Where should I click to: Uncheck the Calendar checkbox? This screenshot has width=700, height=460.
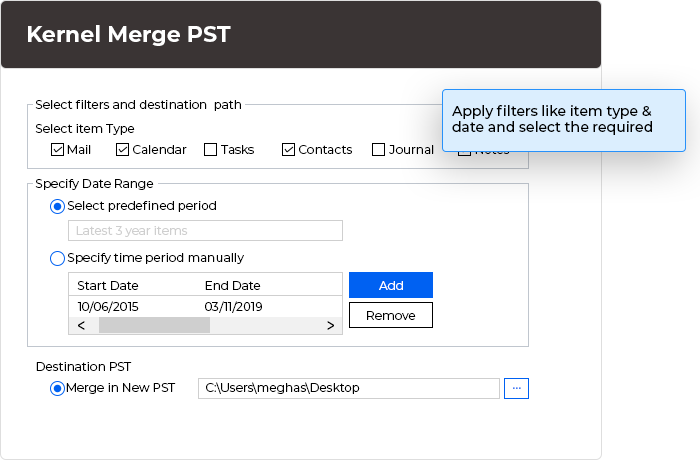122,150
